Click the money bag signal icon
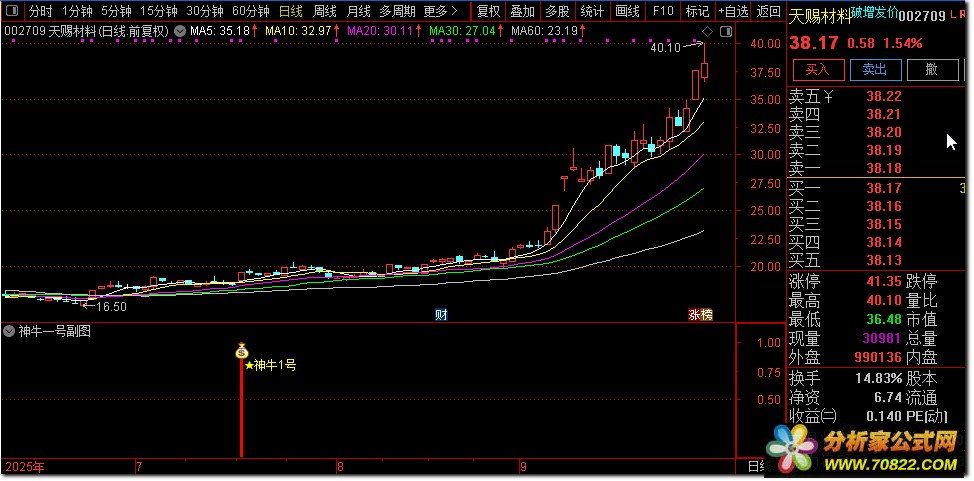This screenshot has height=481, width=974. tap(241, 351)
